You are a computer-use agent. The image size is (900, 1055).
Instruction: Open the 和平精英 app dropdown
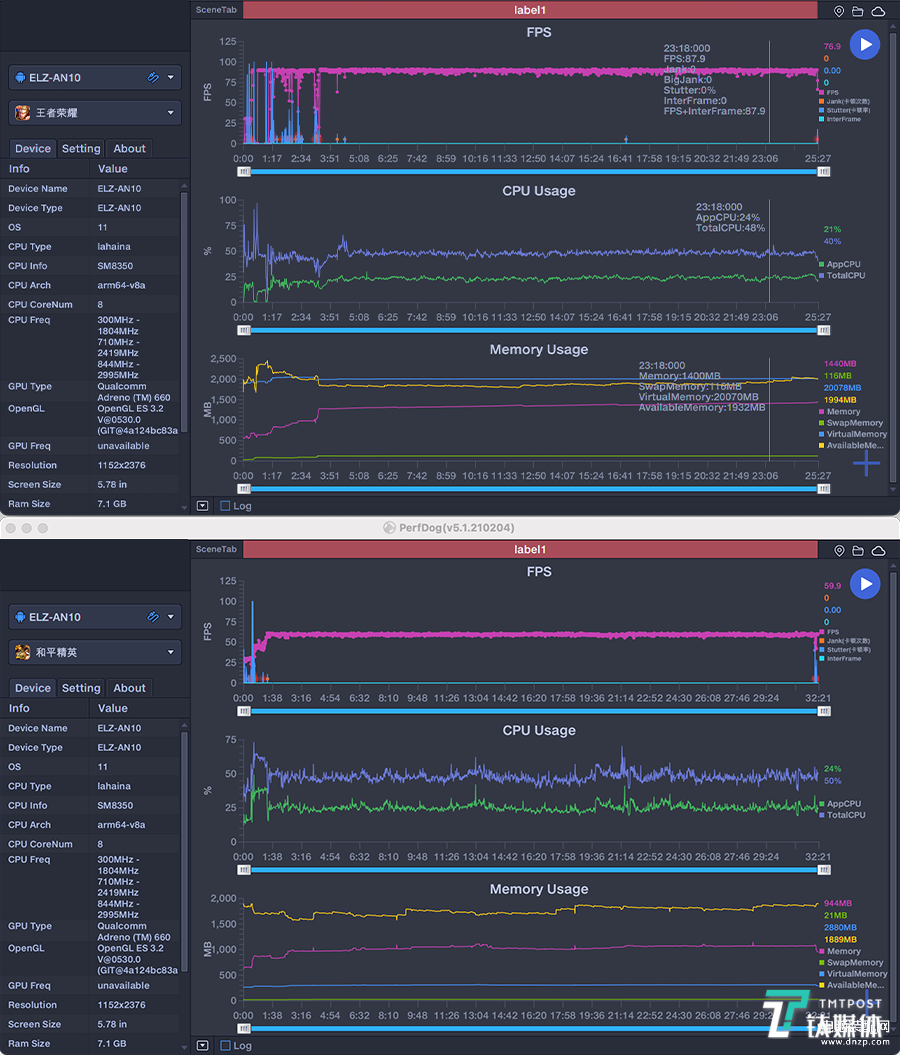[x=95, y=652]
